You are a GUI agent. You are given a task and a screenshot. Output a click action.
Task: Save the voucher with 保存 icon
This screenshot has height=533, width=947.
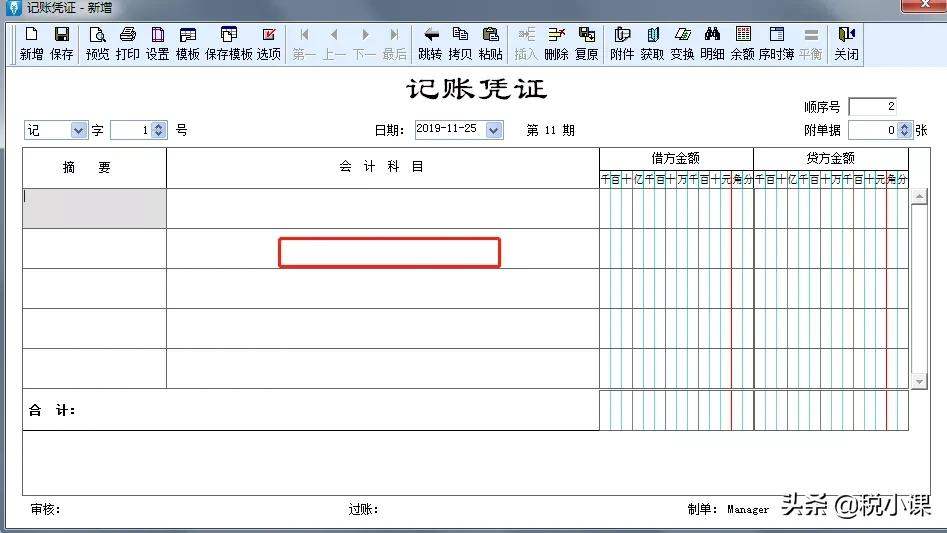[62, 43]
